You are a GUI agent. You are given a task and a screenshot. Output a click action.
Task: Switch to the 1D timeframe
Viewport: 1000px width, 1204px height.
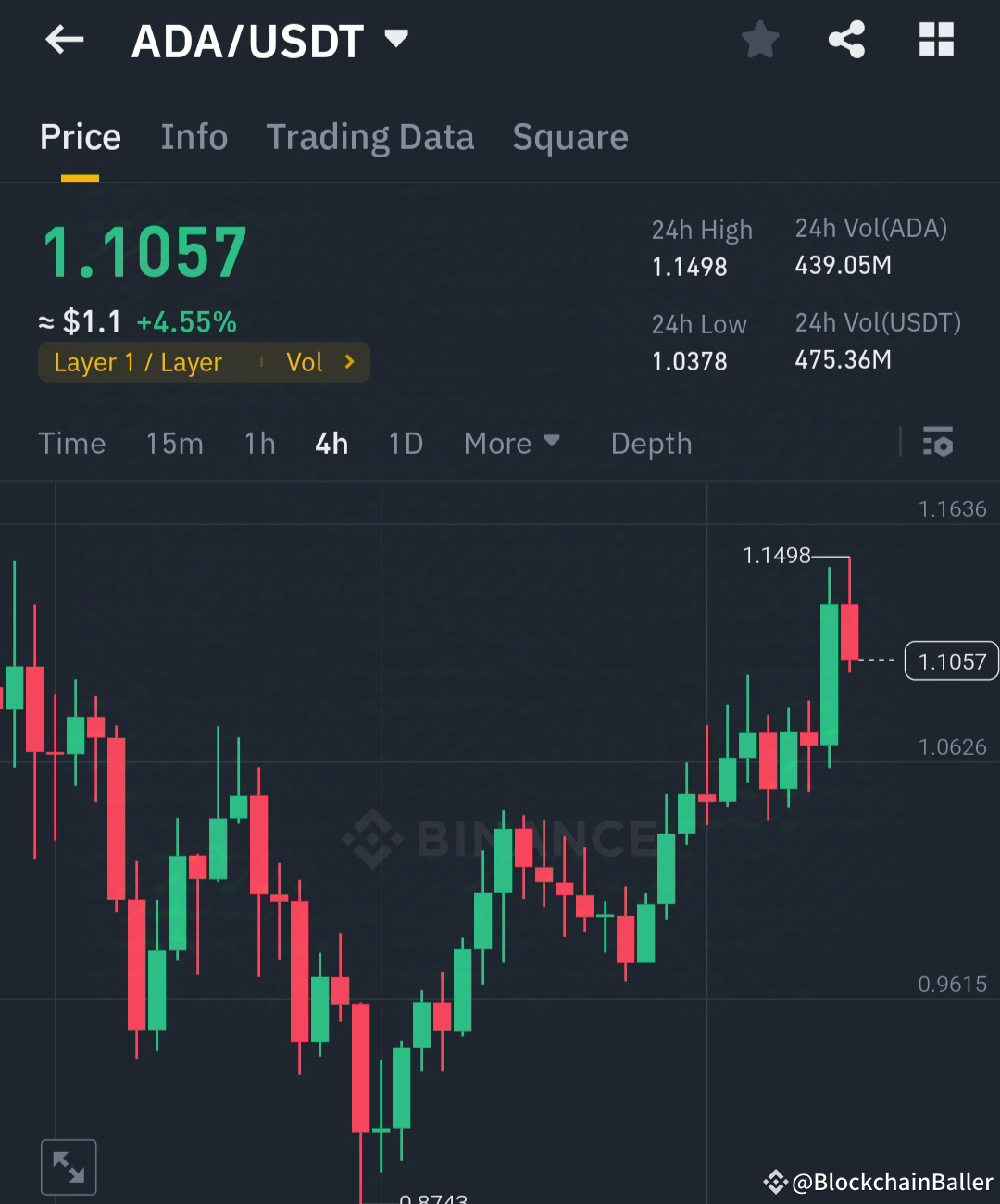point(405,443)
